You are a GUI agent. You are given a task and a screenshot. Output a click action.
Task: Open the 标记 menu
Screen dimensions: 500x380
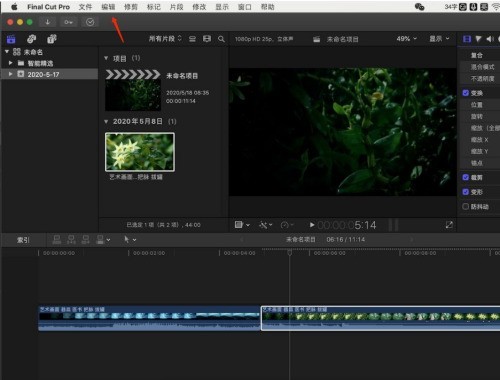(154, 7)
